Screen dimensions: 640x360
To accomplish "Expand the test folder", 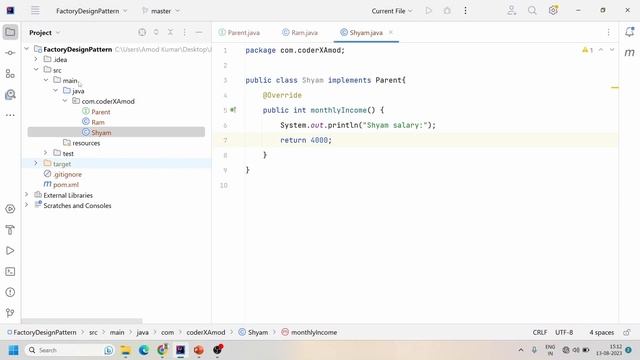I will pos(46,153).
